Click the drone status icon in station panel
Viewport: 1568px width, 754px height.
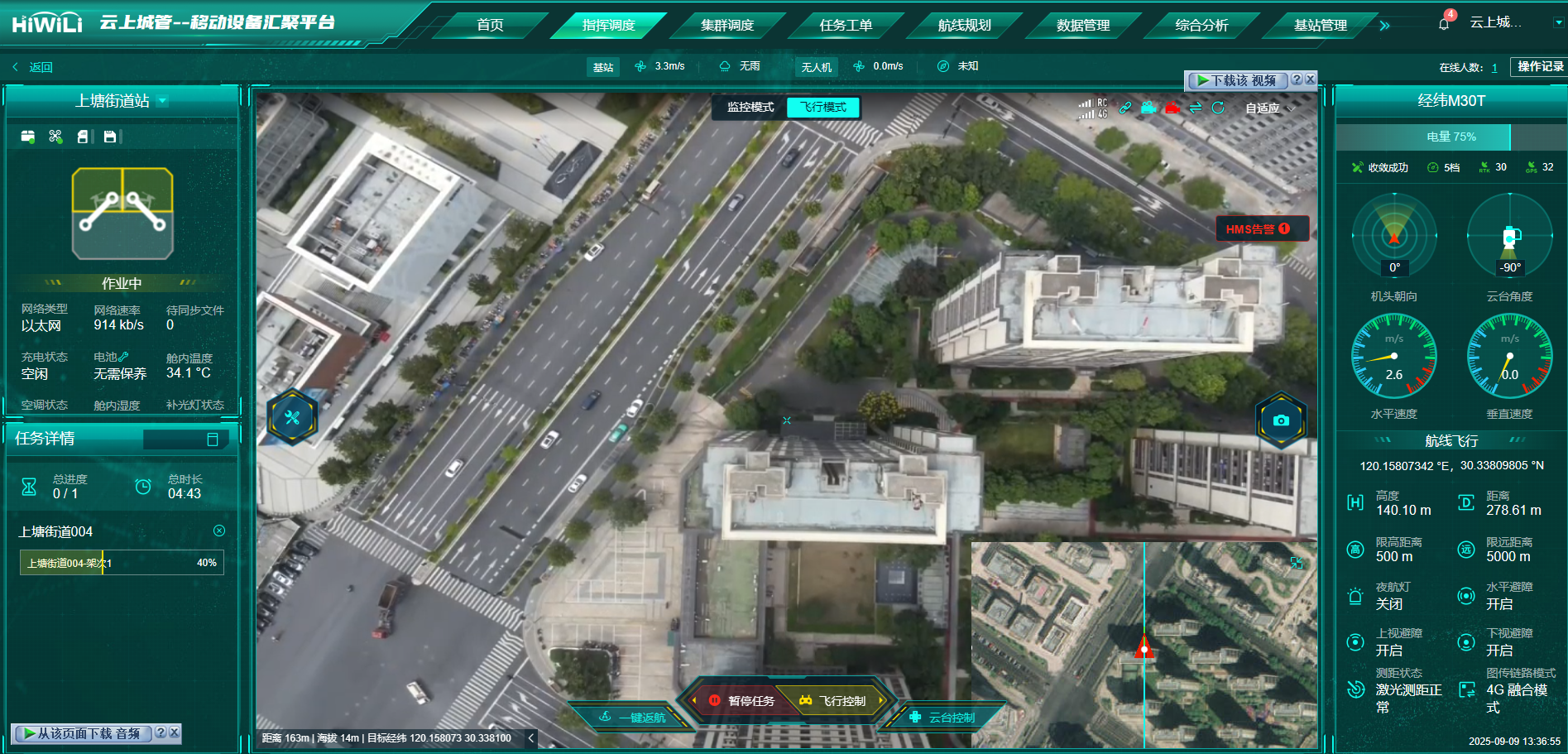pos(55,137)
